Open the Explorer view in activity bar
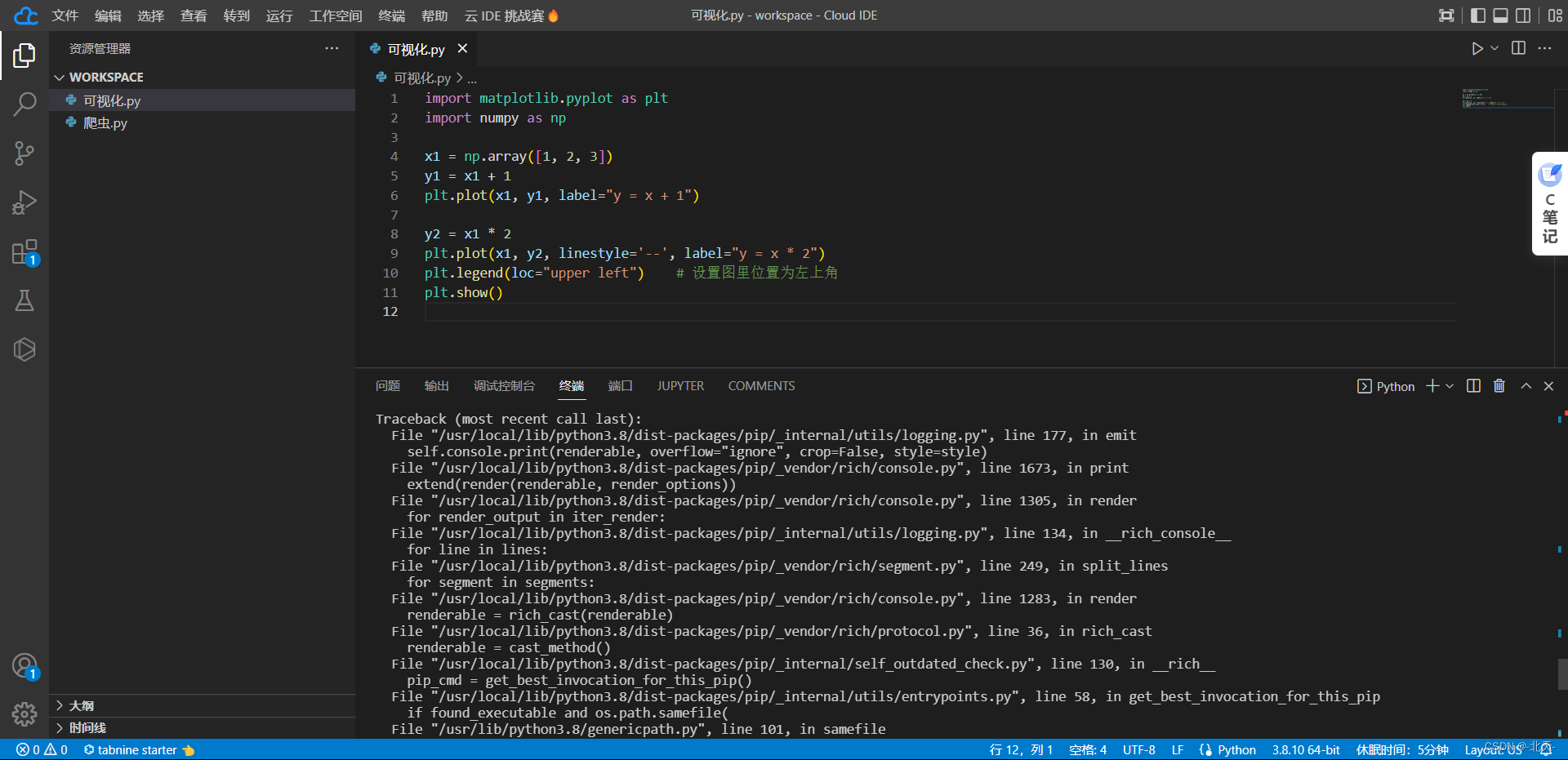1568x760 pixels. click(x=24, y=56)
